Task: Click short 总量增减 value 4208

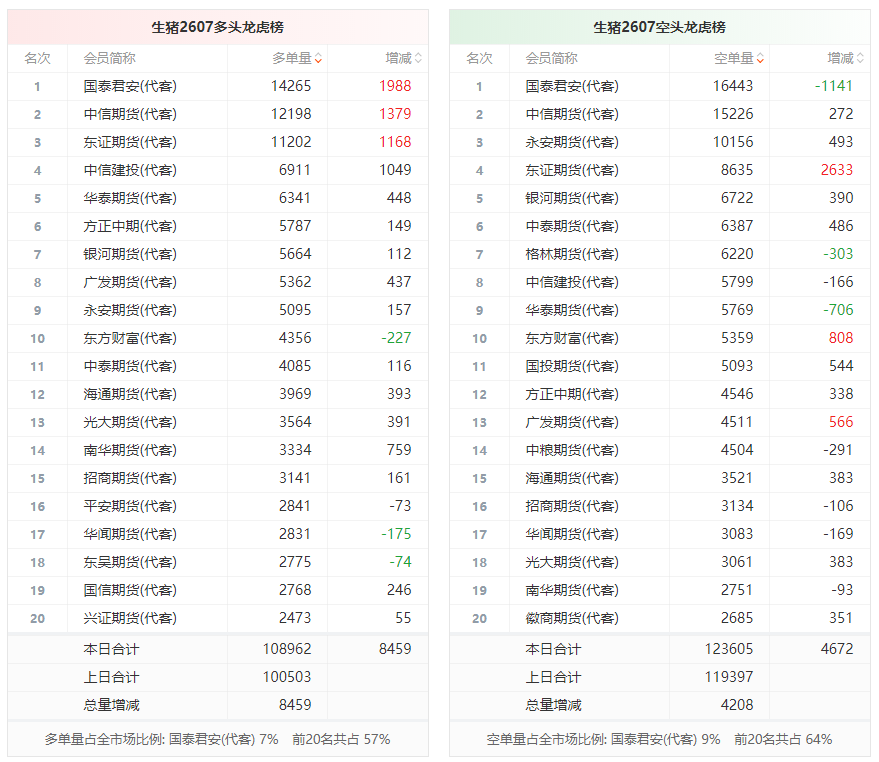Action: point(737,705)
